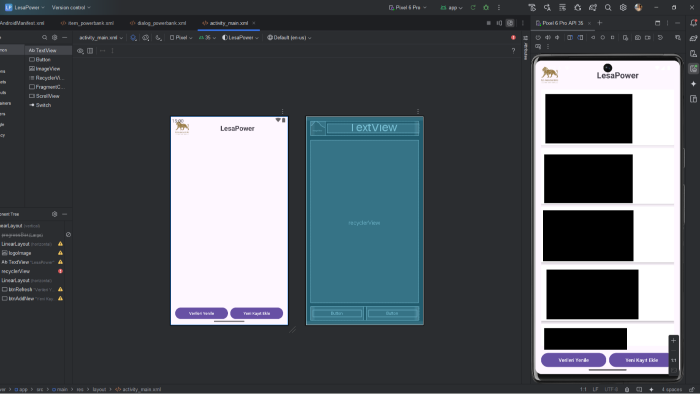Select ImageView in the palette

[x=48, y=69]
